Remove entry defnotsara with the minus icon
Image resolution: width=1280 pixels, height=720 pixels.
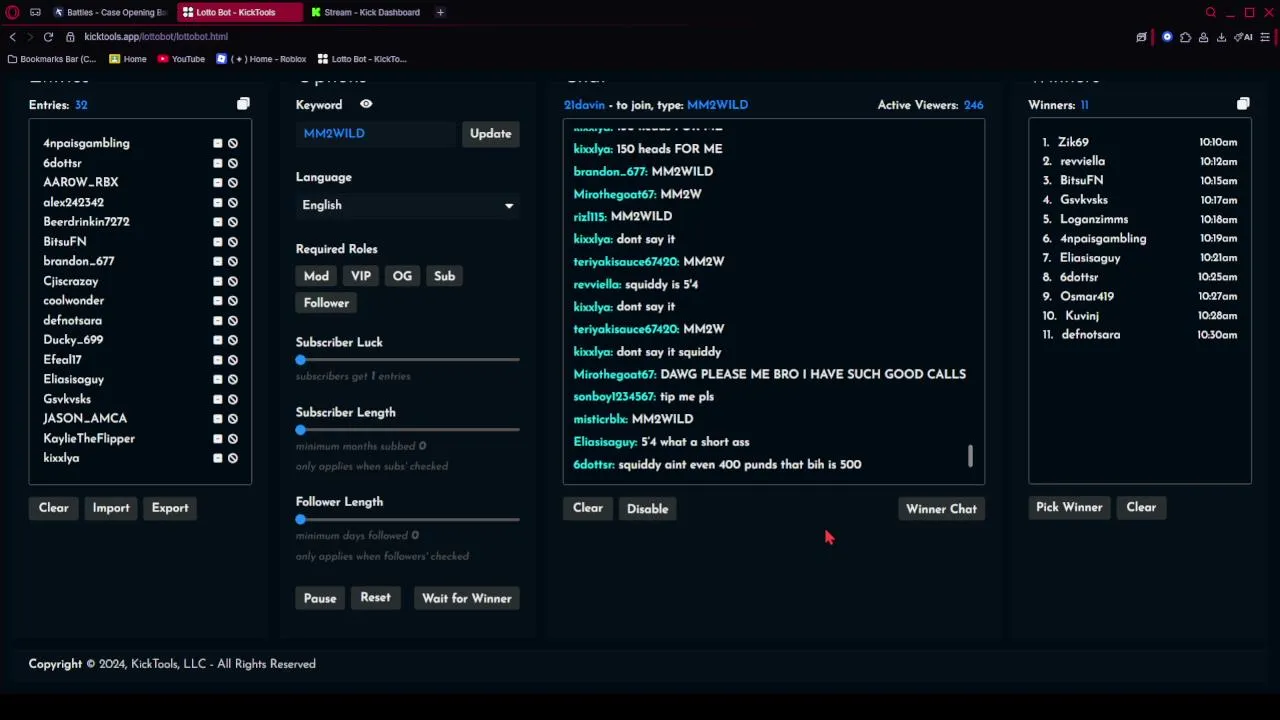(218, 321)
